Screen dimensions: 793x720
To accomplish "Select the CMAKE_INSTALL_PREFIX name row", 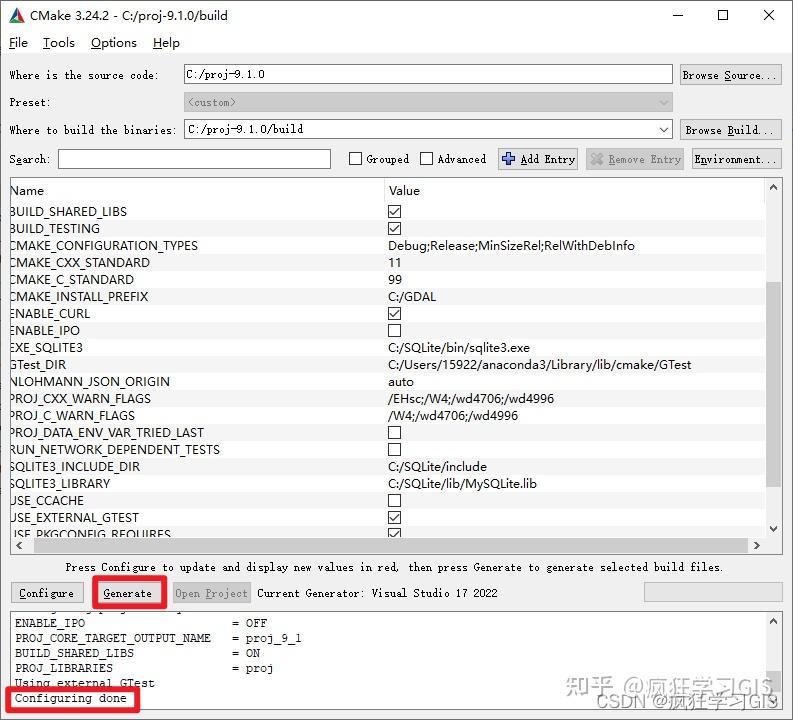I will tap(79, 297).
